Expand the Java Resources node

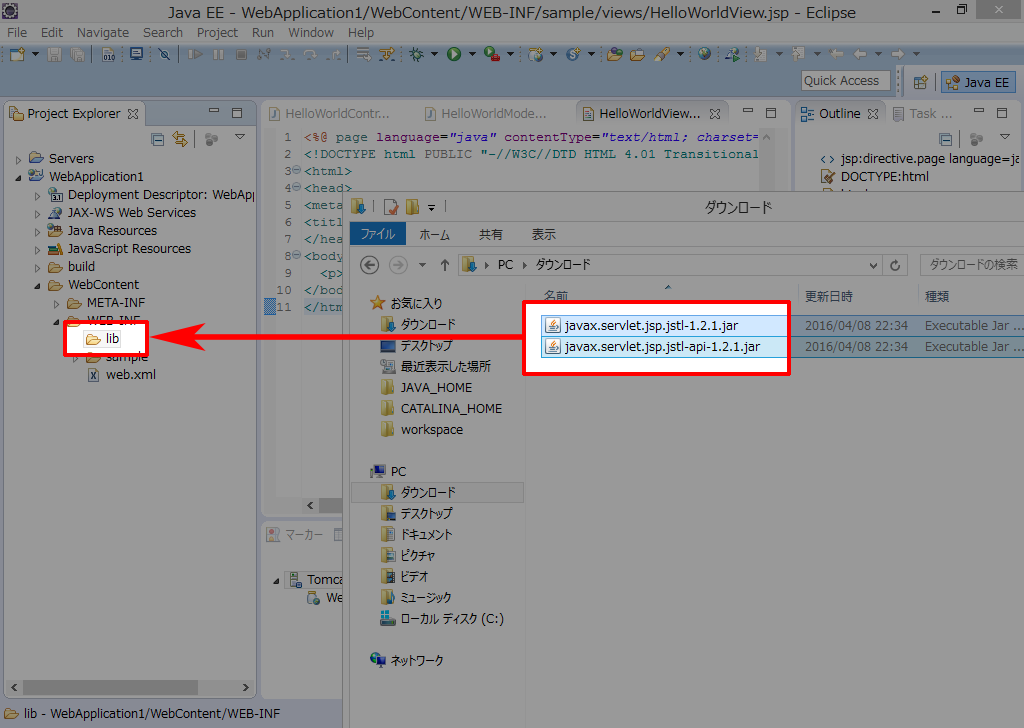pyautogui.click(x=37, y=232)
